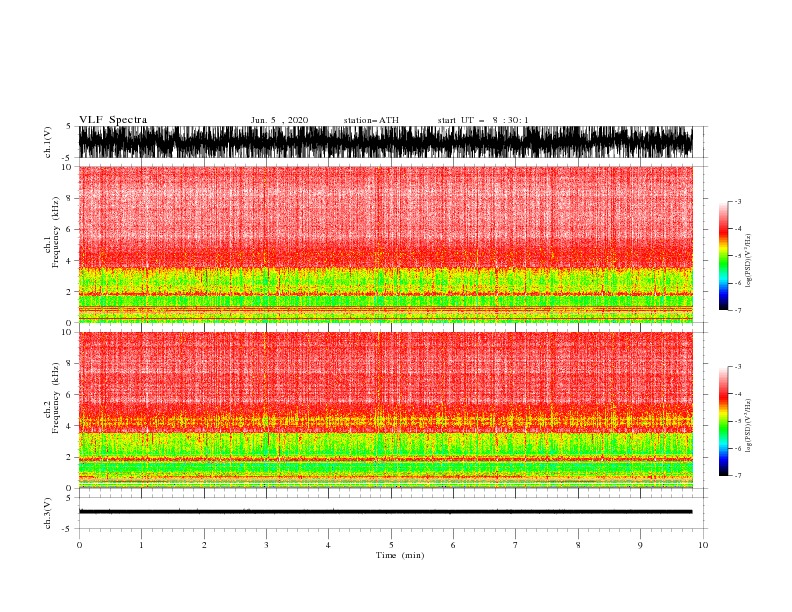This screenshot has height=612, width=792.
Task: Click the '5' tick on ch.1(V) axis
Action: tap(69, 126)
